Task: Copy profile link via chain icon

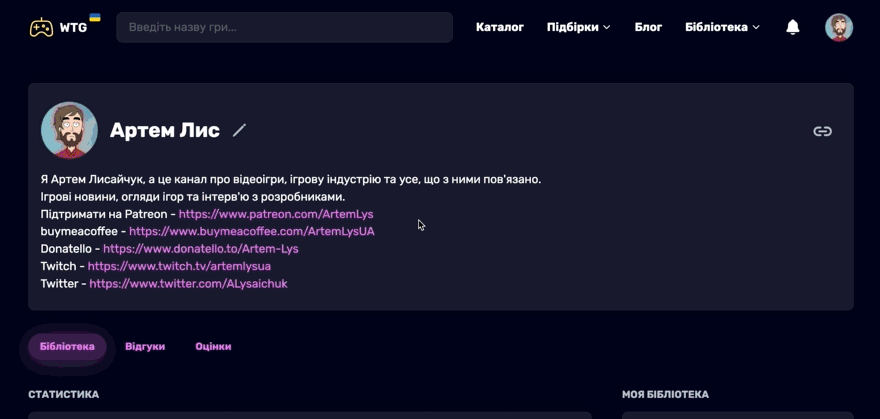Action: pyautogui.click(x=822, y=131)
